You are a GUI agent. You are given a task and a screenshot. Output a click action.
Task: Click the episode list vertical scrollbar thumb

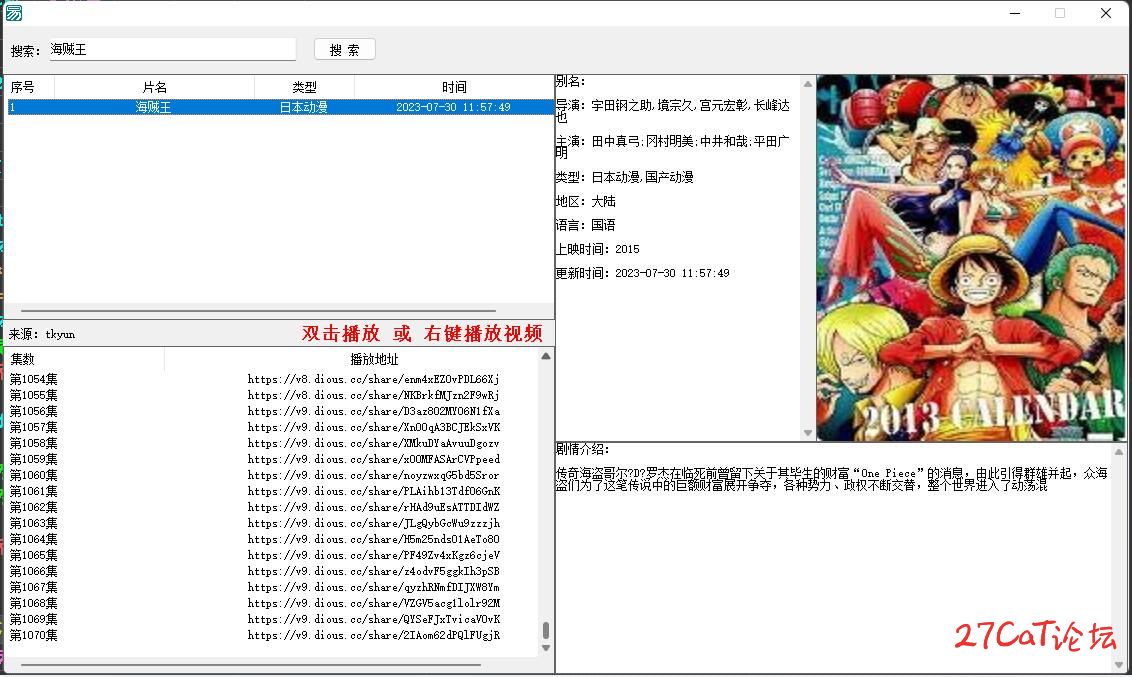click(546, 630)
